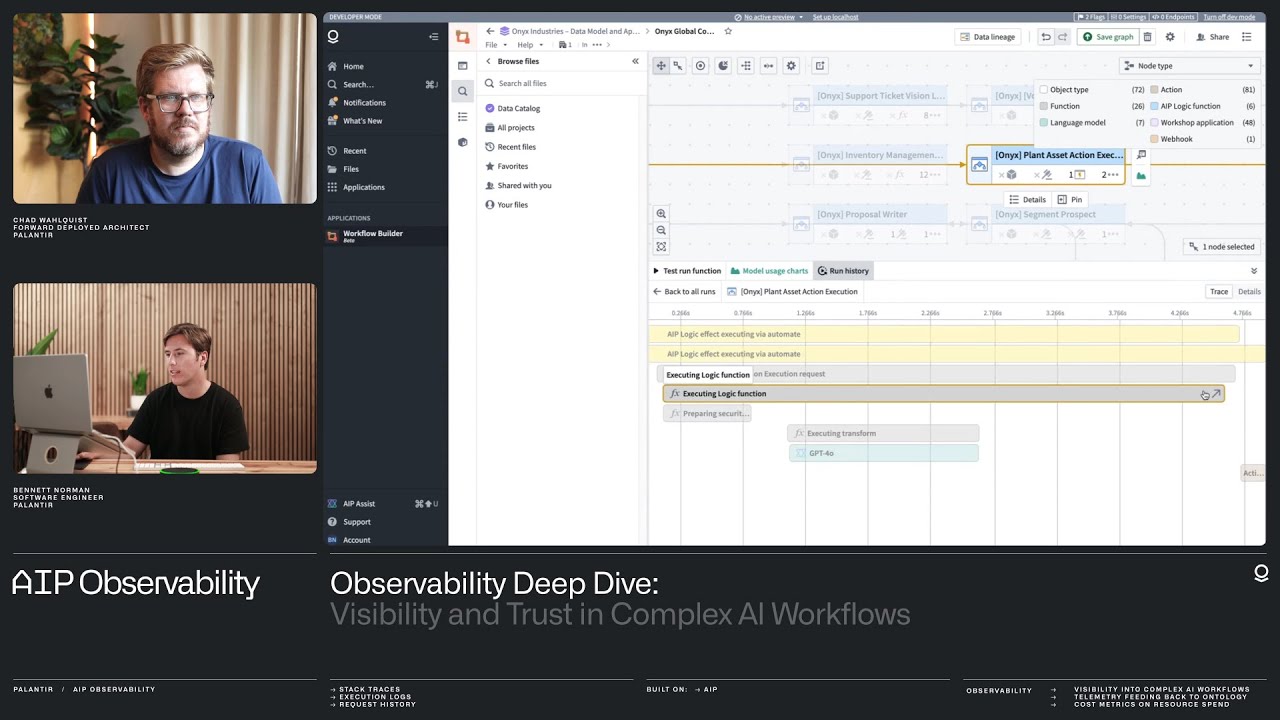Click the export graph toolbar icon
Viewport: 1280px width, 720px height.
[x=820, y=66]
